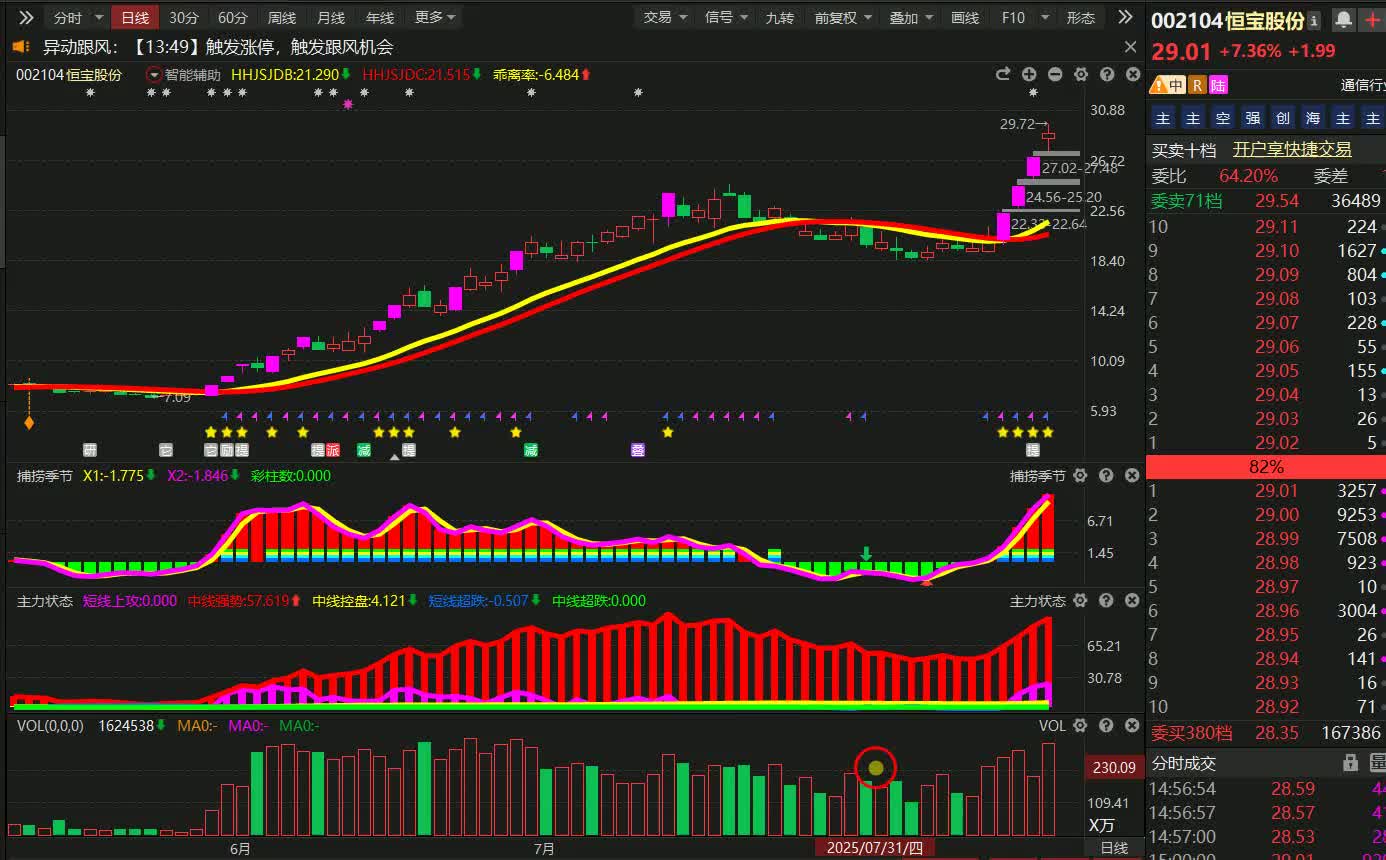This screenshot has width=1386, height=860.
Task: Open help for 主力状态 indicator
Action: click(x=1107, y=601)
